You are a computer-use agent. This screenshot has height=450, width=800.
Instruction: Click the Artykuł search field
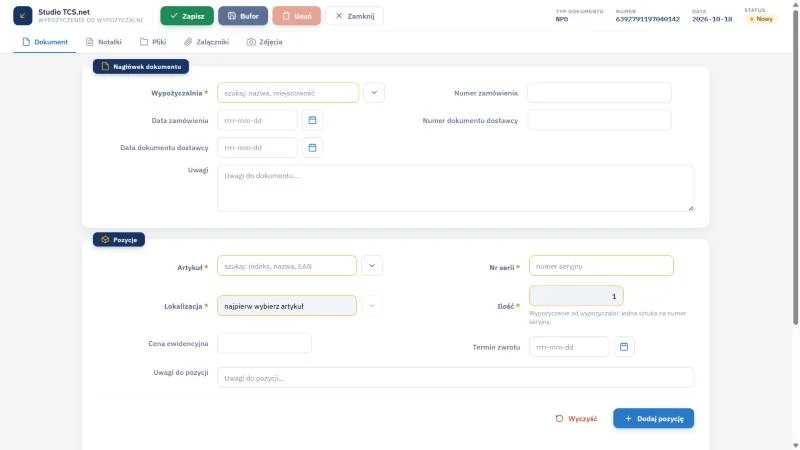coord(287,266)
